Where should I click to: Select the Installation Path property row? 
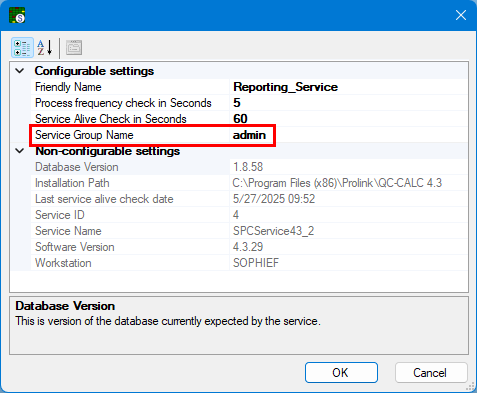[x=249, y=183]
